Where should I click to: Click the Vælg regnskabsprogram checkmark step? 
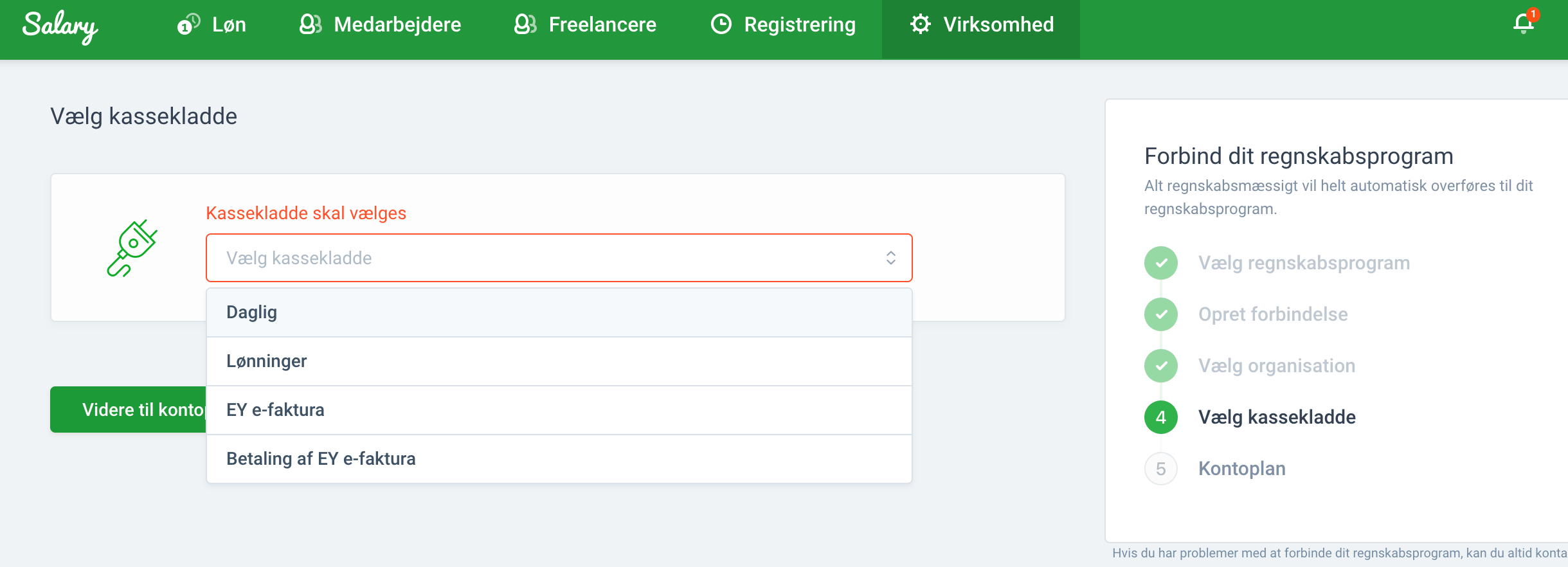(1161, 263)
